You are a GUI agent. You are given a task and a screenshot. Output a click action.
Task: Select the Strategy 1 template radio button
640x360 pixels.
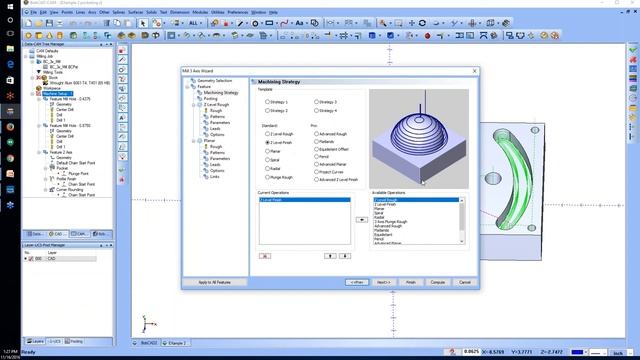267,102
